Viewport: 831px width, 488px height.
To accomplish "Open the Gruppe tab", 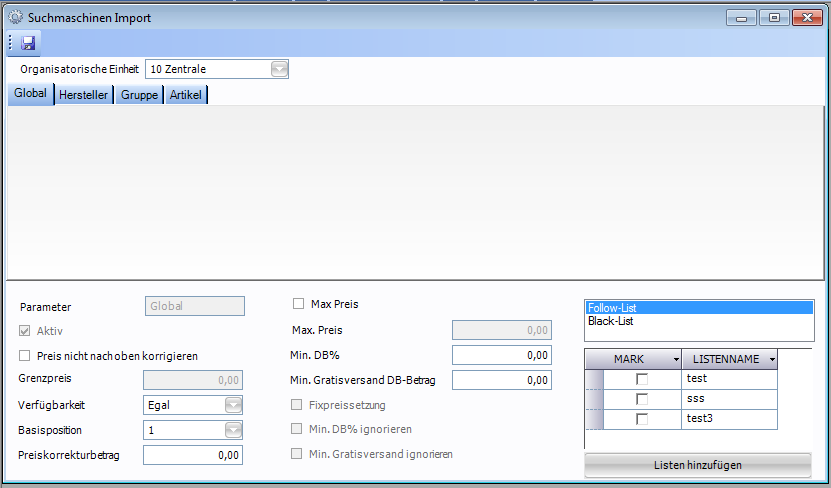I will tap(139, 95).
